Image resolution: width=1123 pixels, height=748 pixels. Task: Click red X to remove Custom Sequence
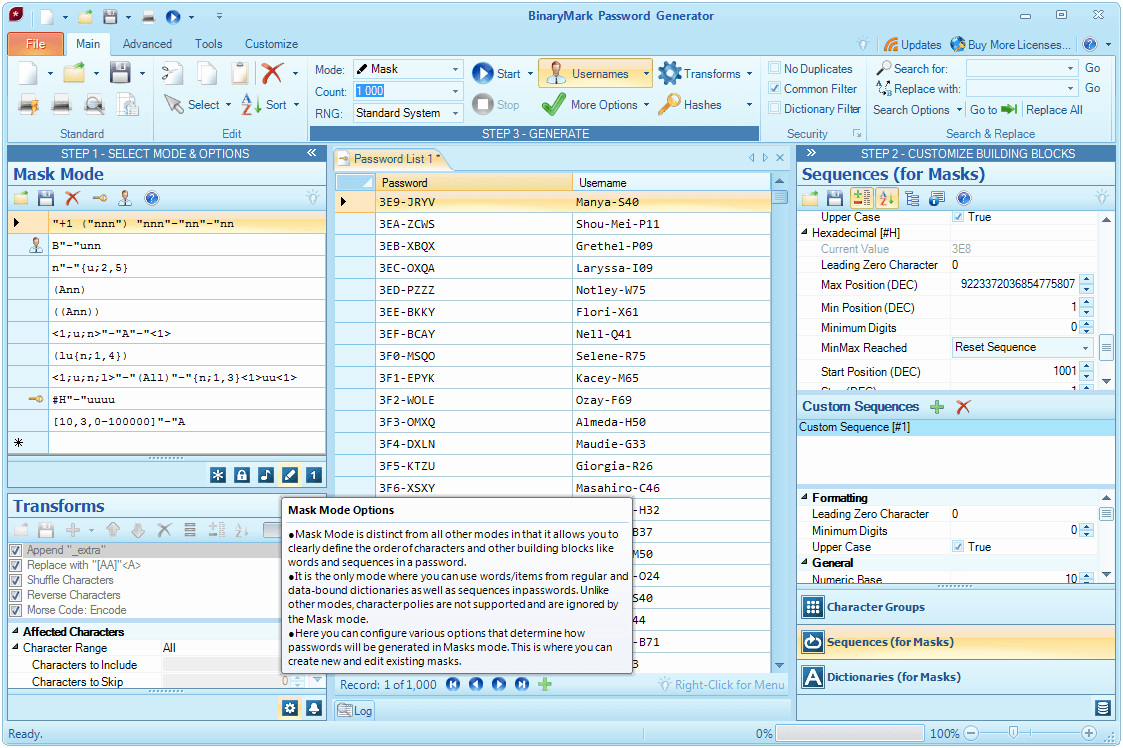pyautogui.click(x=963, y=407)
